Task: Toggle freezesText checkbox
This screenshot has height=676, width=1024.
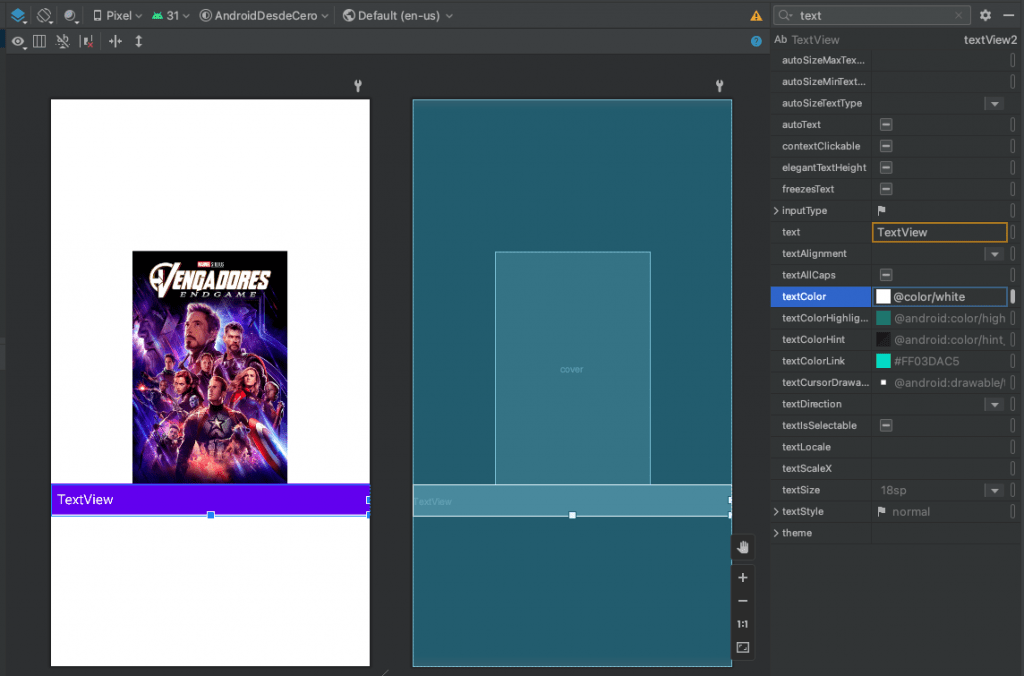Action: tap(886, 189)
